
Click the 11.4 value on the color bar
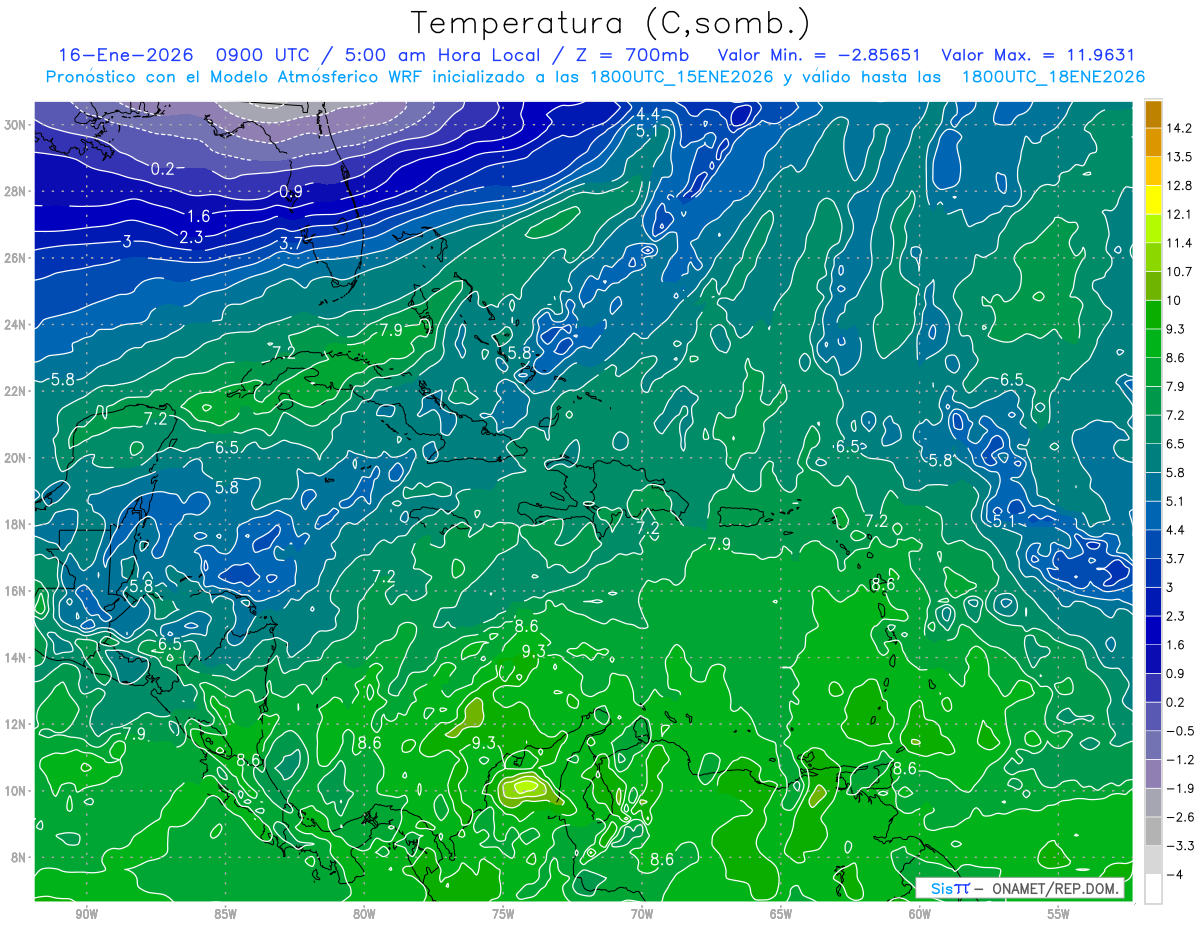tap(1180, 243)
